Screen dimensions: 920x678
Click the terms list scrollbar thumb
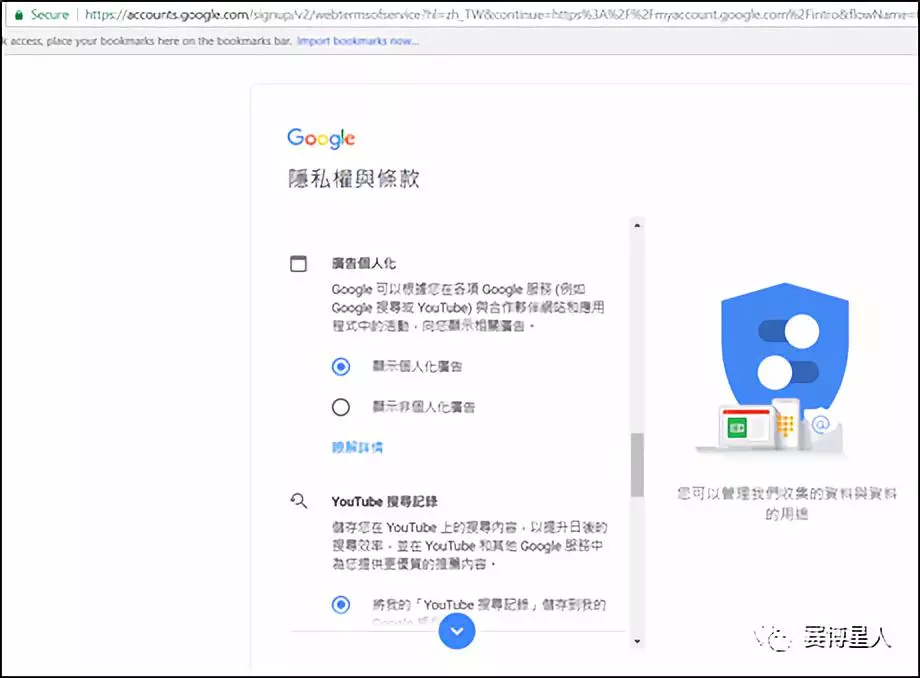637,465
